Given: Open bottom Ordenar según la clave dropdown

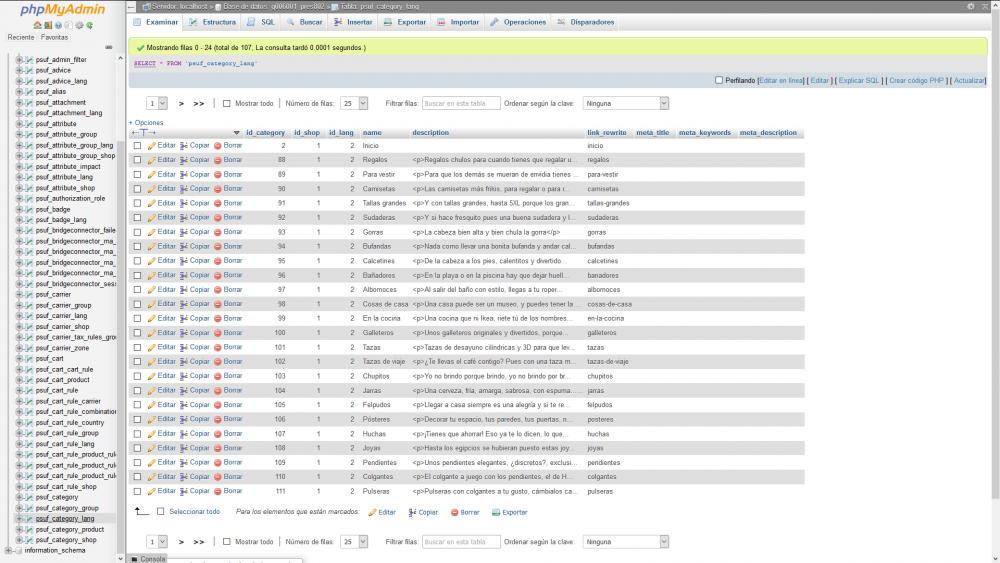Looking at the screenshot, I should (626, 542).
